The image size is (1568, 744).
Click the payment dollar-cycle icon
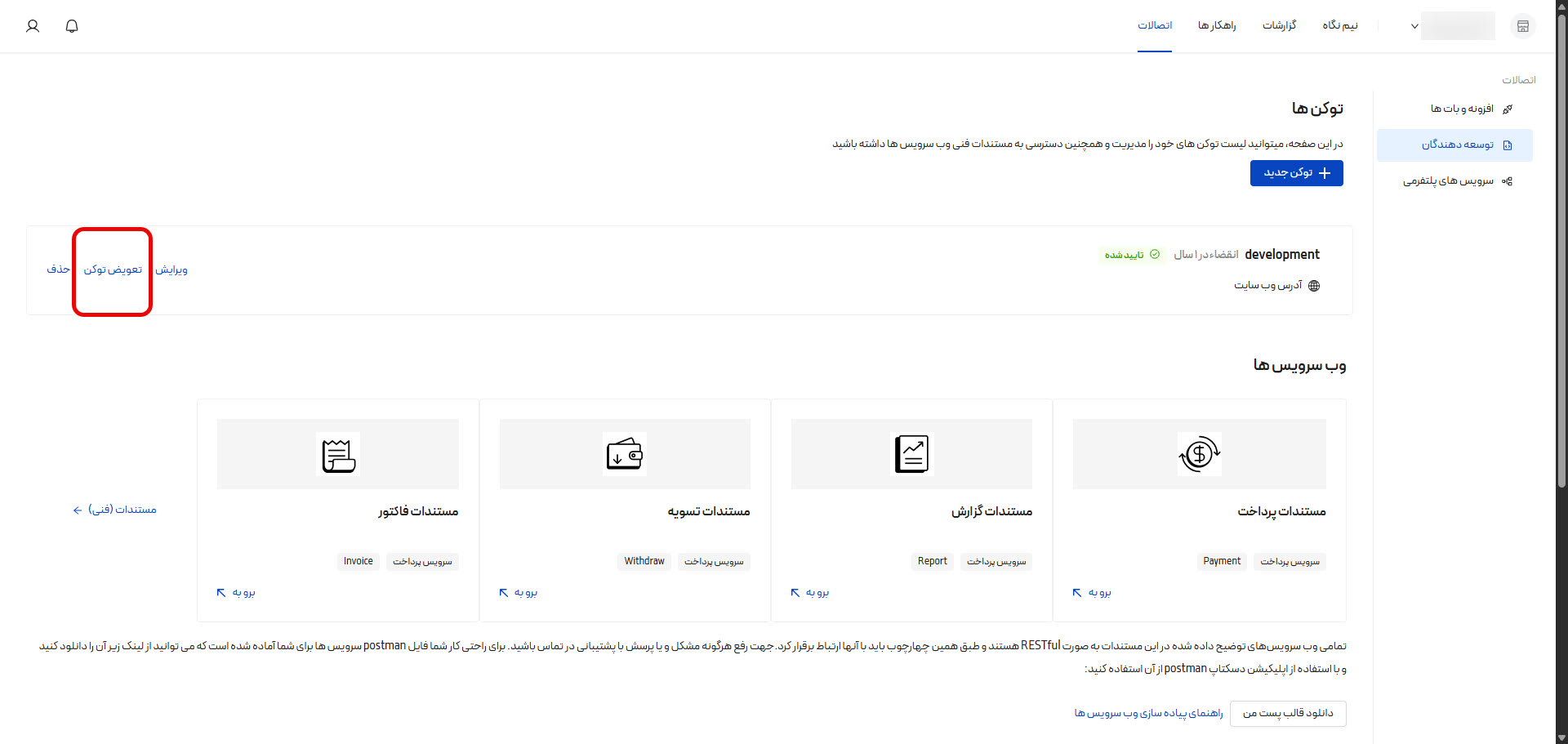tap(1199, 453)
